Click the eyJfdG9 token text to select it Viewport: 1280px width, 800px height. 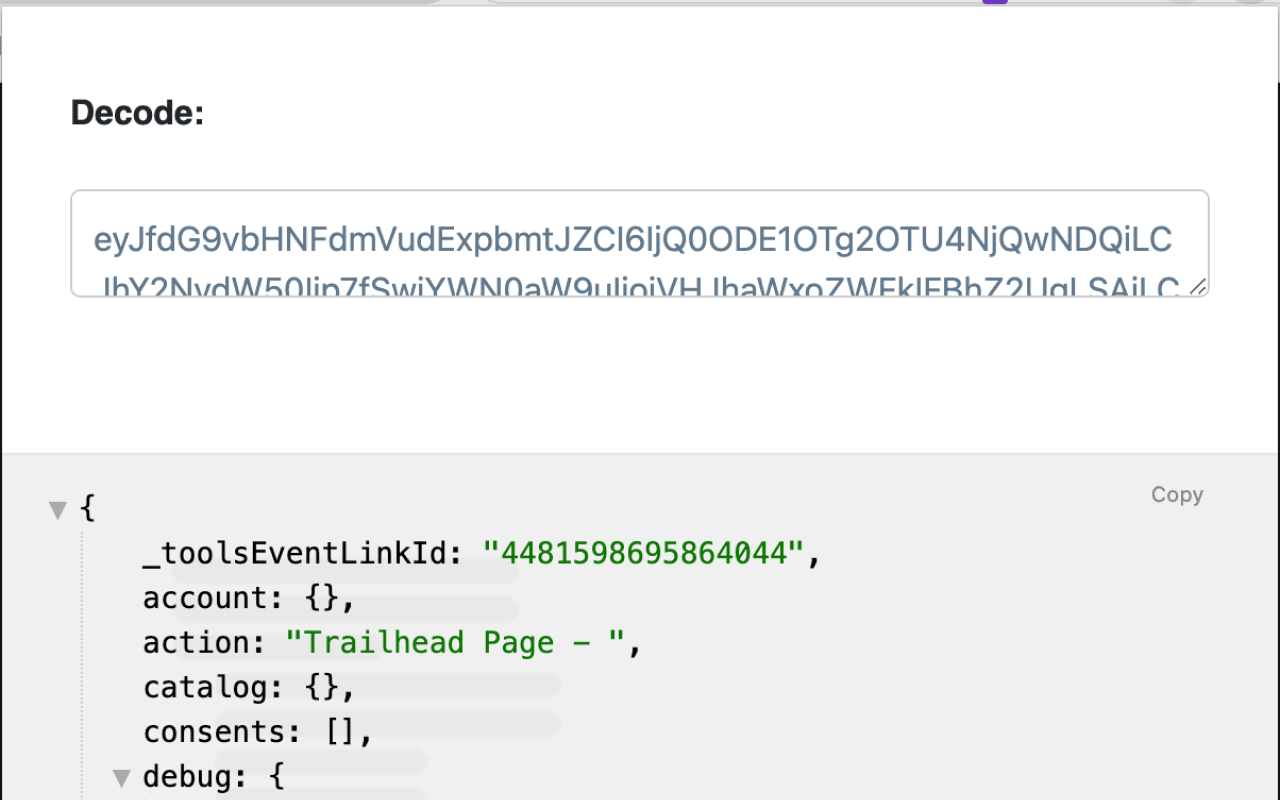click(160, 240)
